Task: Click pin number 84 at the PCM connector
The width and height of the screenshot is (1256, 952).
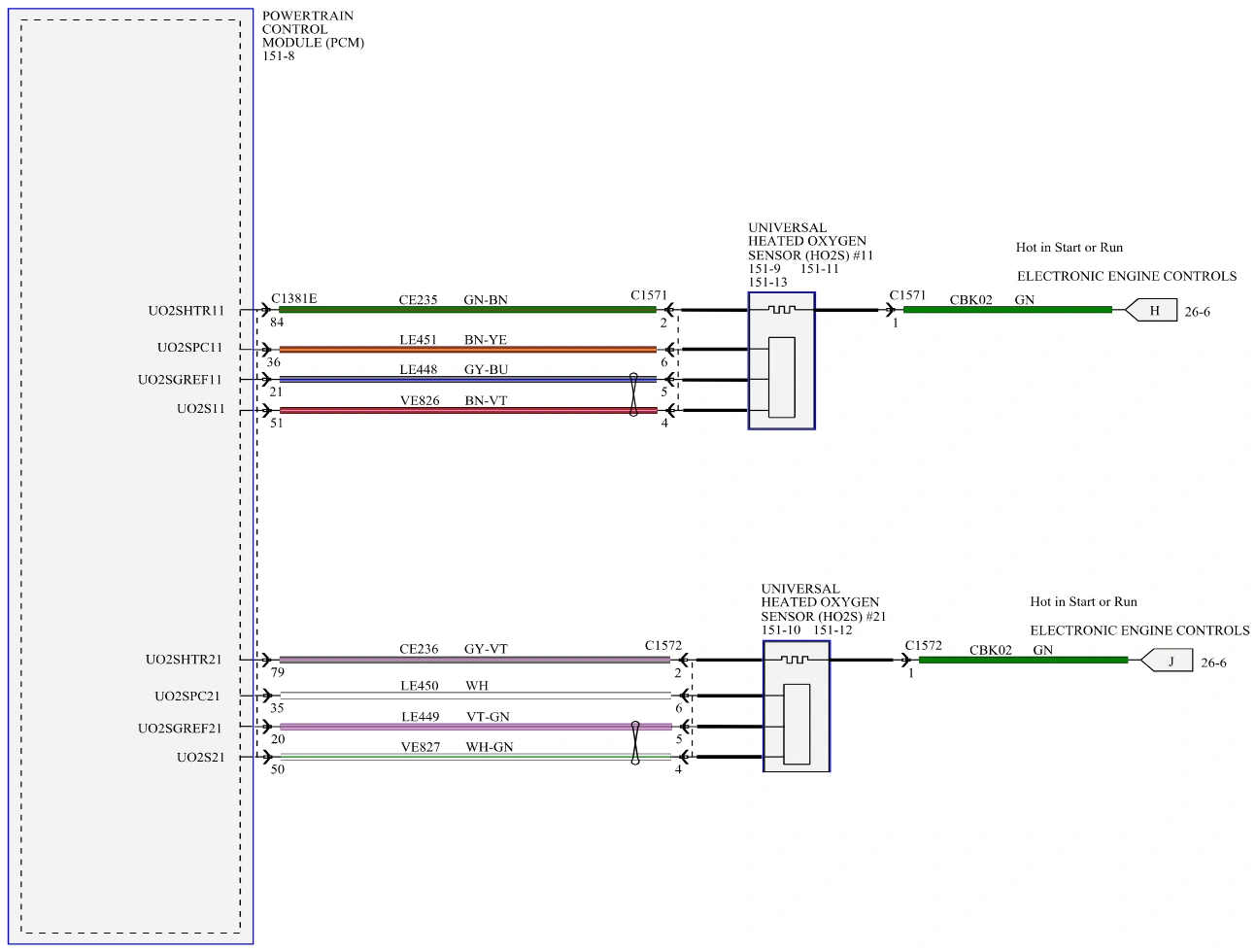Action: pos(277,323)
